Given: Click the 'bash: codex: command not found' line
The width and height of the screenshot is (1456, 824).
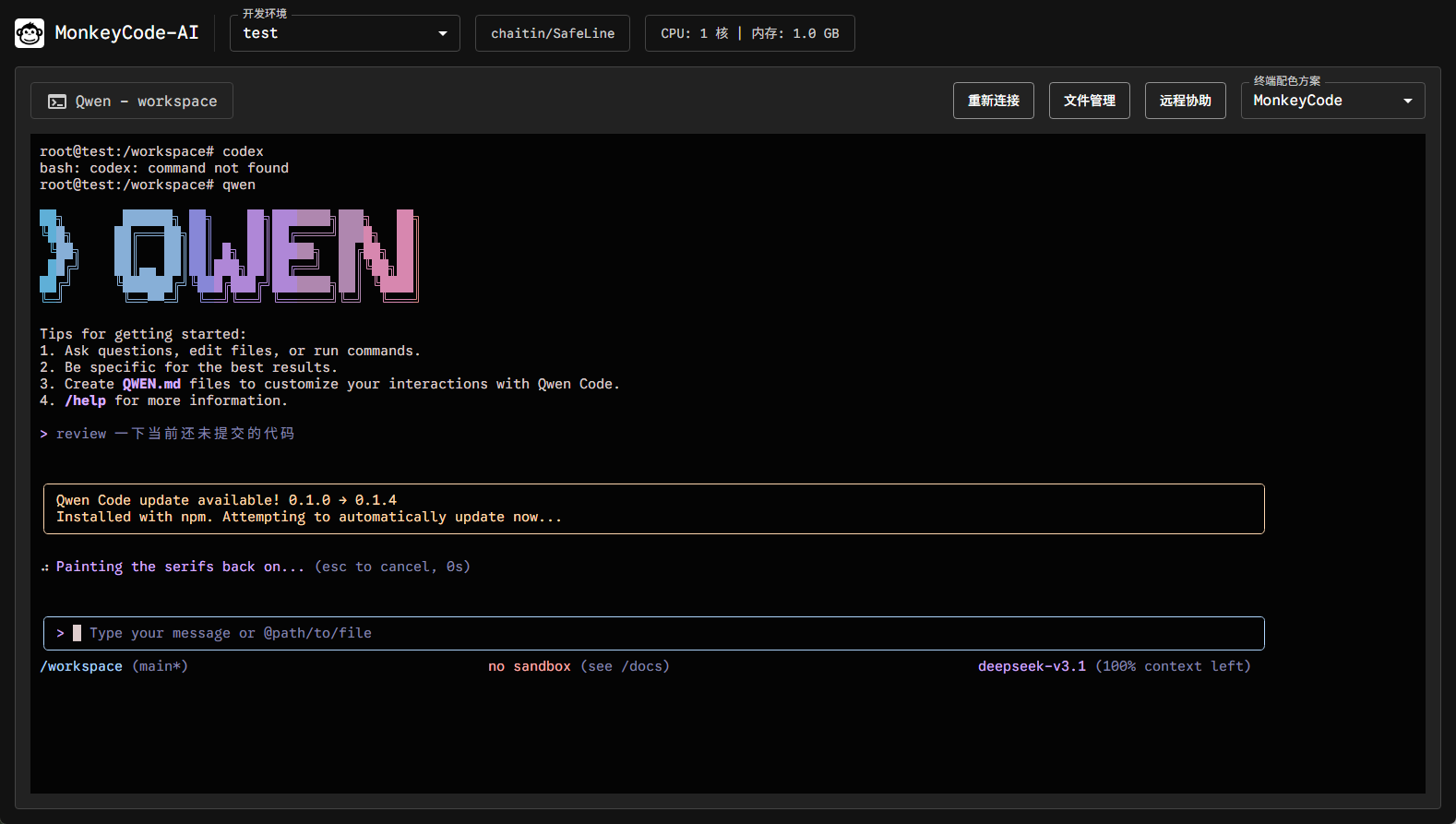Looking at the screenshot, I should tap(164, 168).
